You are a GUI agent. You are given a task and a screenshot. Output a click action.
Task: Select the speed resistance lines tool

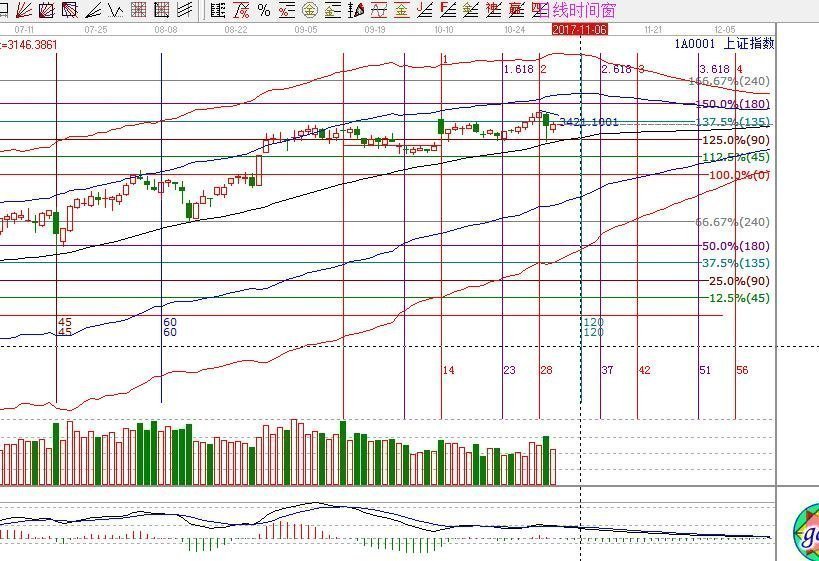[x=93, y=10]
